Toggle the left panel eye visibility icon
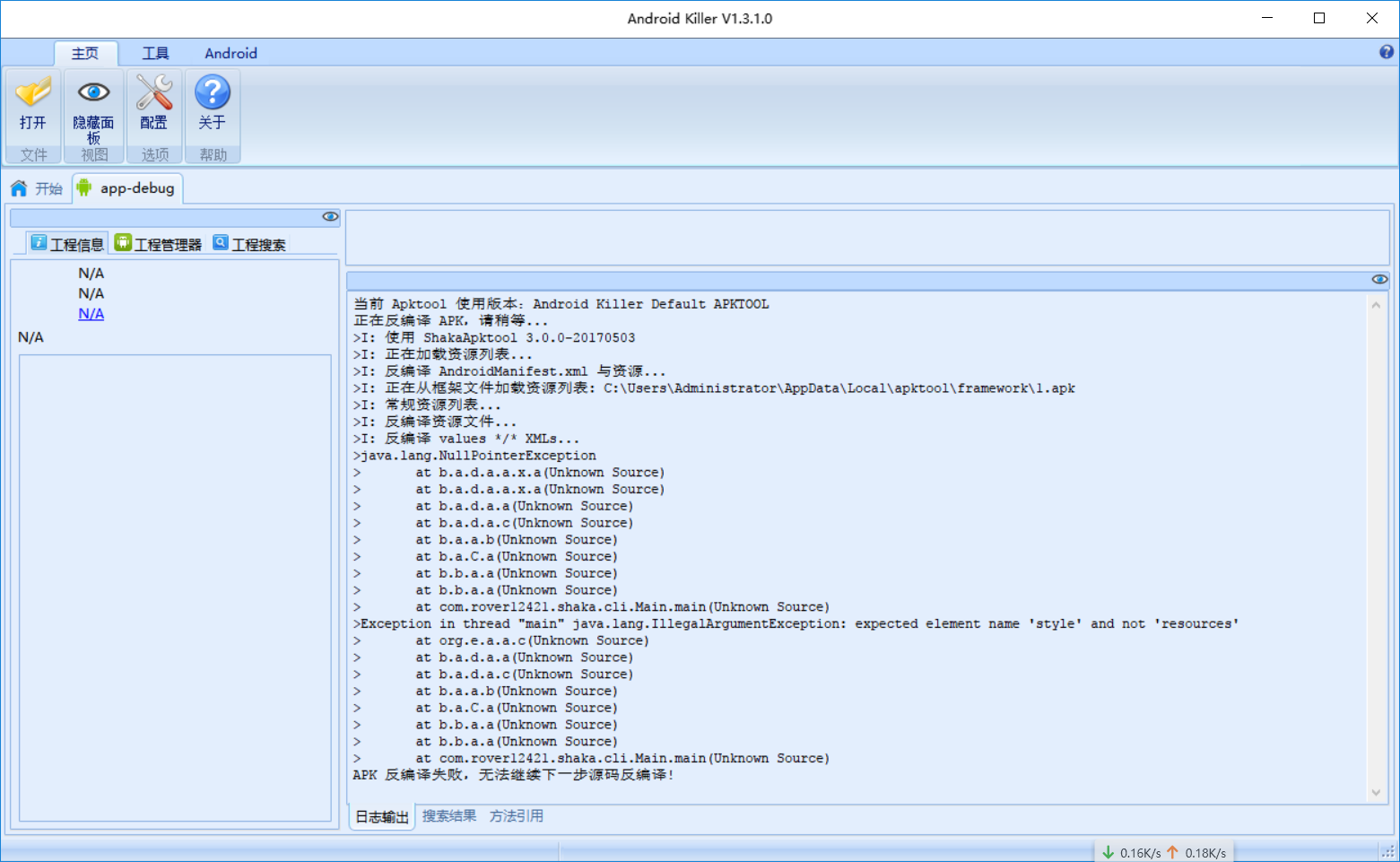 [x=330, y=215]
